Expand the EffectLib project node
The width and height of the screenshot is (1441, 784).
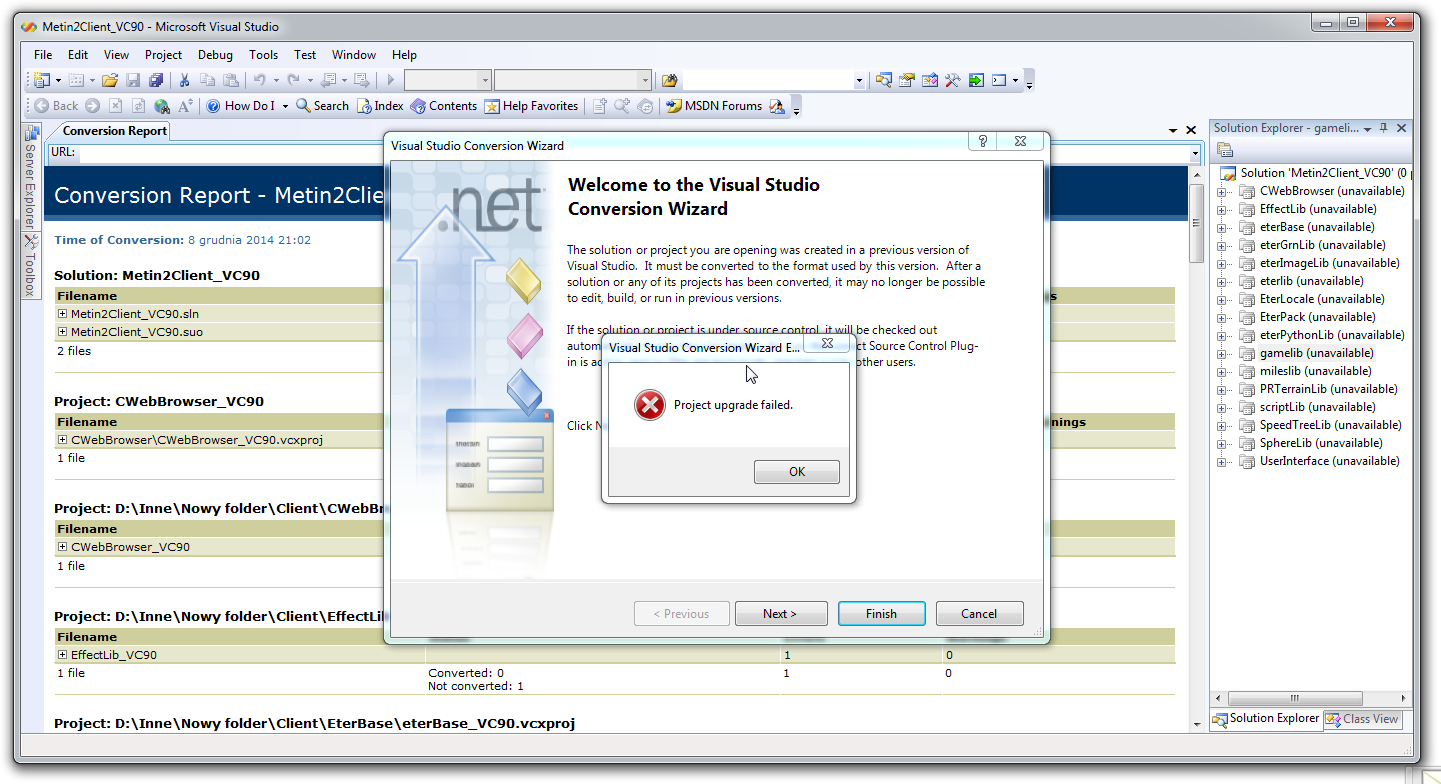pyautogui.click(x=1221, y=209)
